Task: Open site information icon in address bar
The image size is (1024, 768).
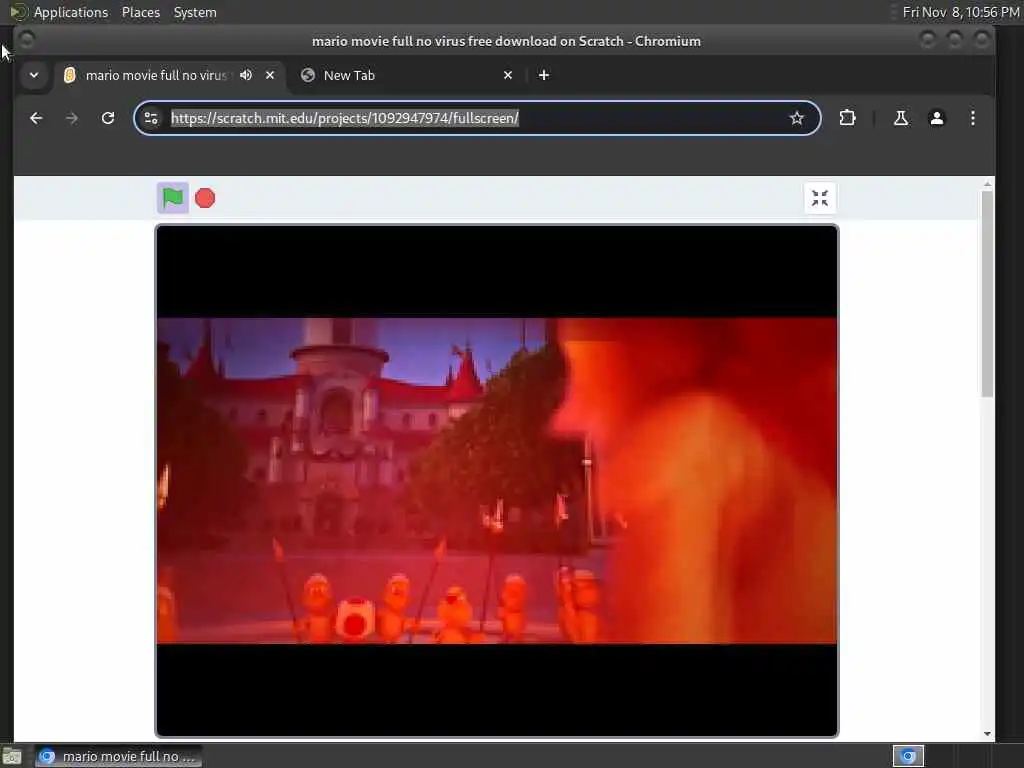Action: tap(152, 118)
